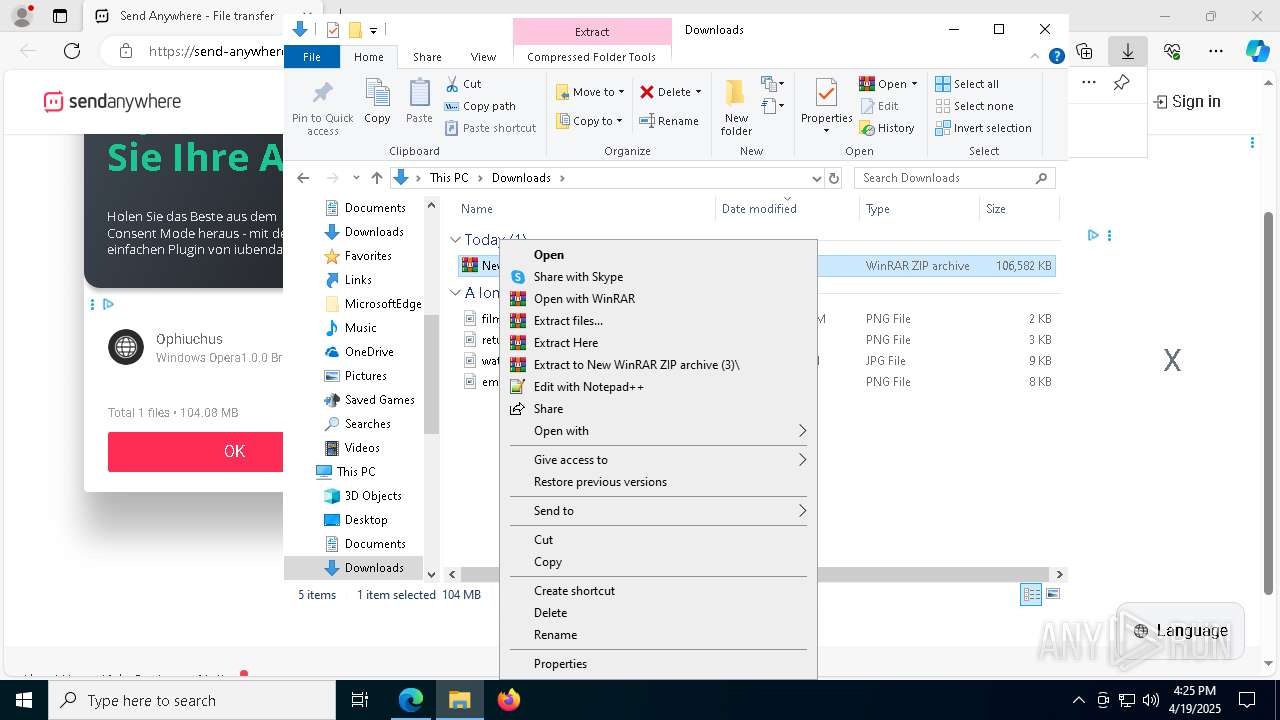Switch to the Share ribbon tab
Image resolution: width=1280 pixels, height=720 pixels.
427,57
